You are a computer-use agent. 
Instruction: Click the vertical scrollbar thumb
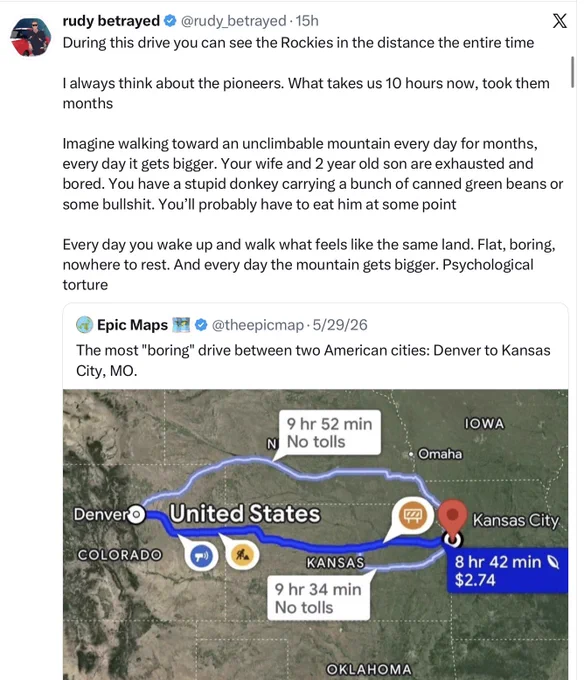click(573, 72)
